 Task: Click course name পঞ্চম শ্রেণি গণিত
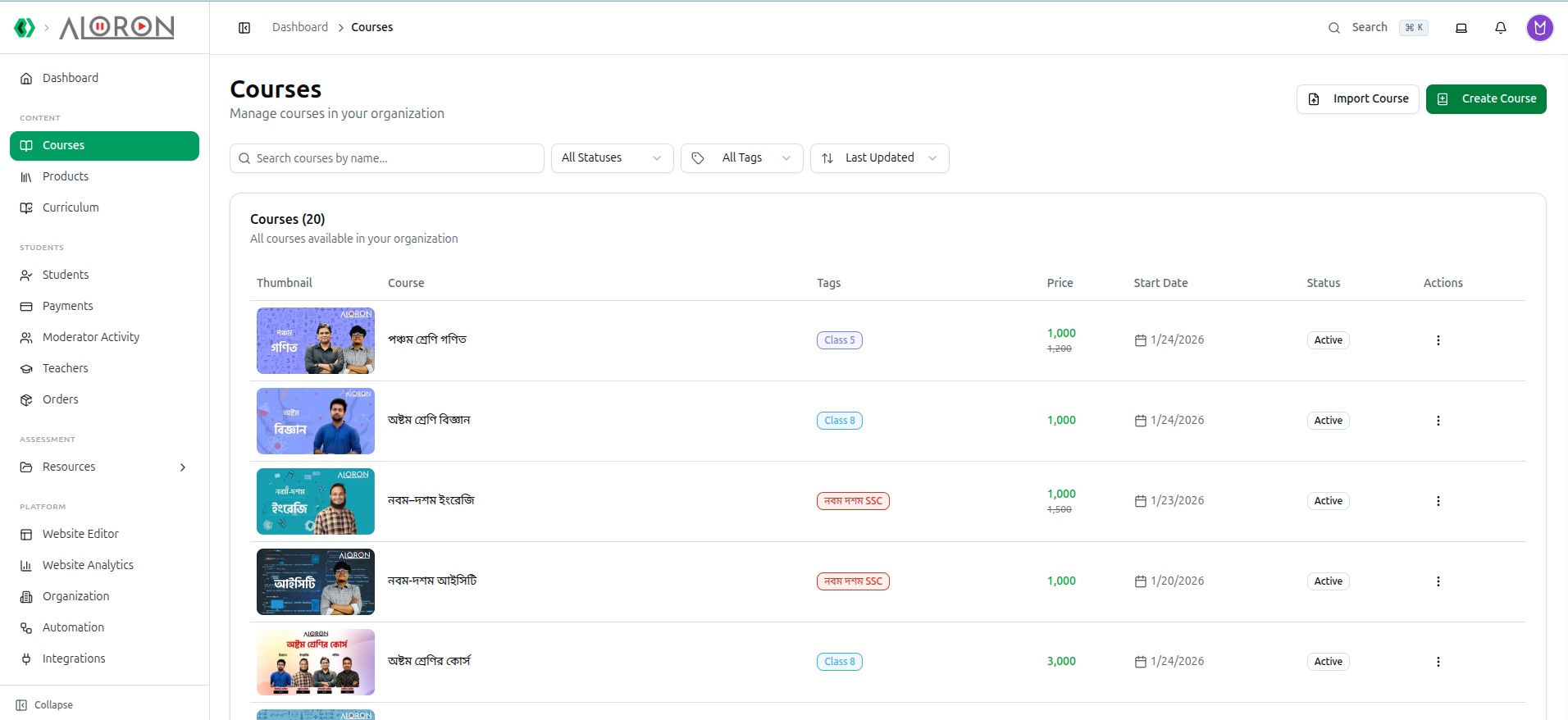(427, 339)
